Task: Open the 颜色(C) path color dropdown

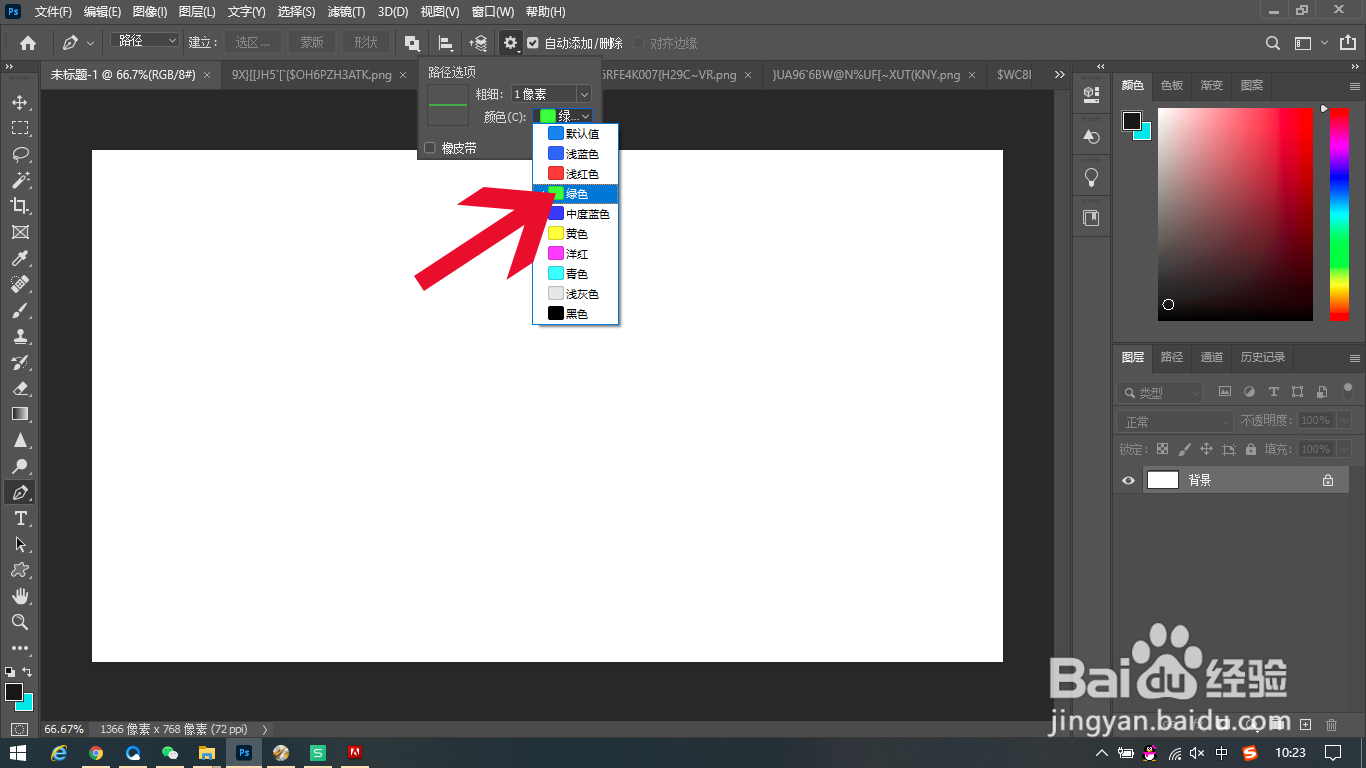Action: [564, 117]
